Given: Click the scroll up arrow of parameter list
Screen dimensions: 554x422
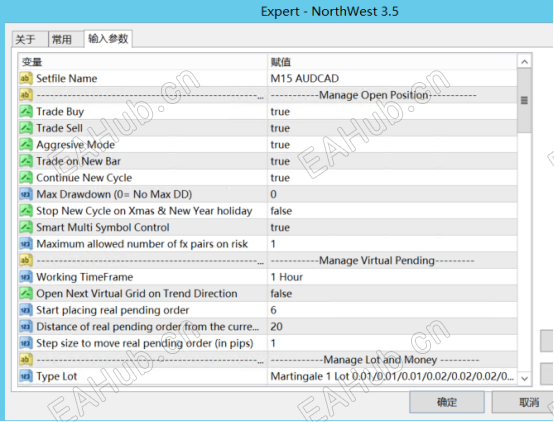Looking at the screenshot, I should point(524,62).
